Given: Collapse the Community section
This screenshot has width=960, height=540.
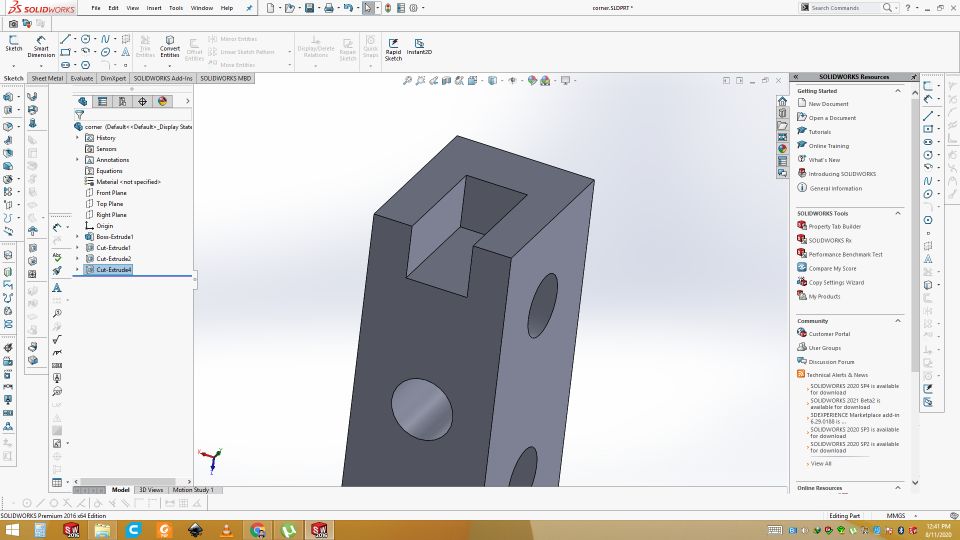Looking at the screenshot, I should point(898,321).
